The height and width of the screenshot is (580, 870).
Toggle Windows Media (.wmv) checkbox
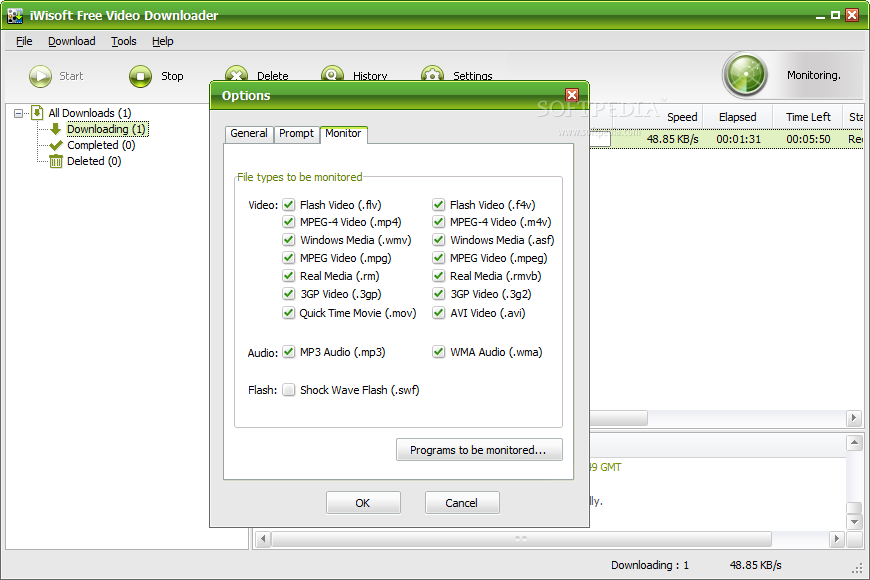(289, 240)
